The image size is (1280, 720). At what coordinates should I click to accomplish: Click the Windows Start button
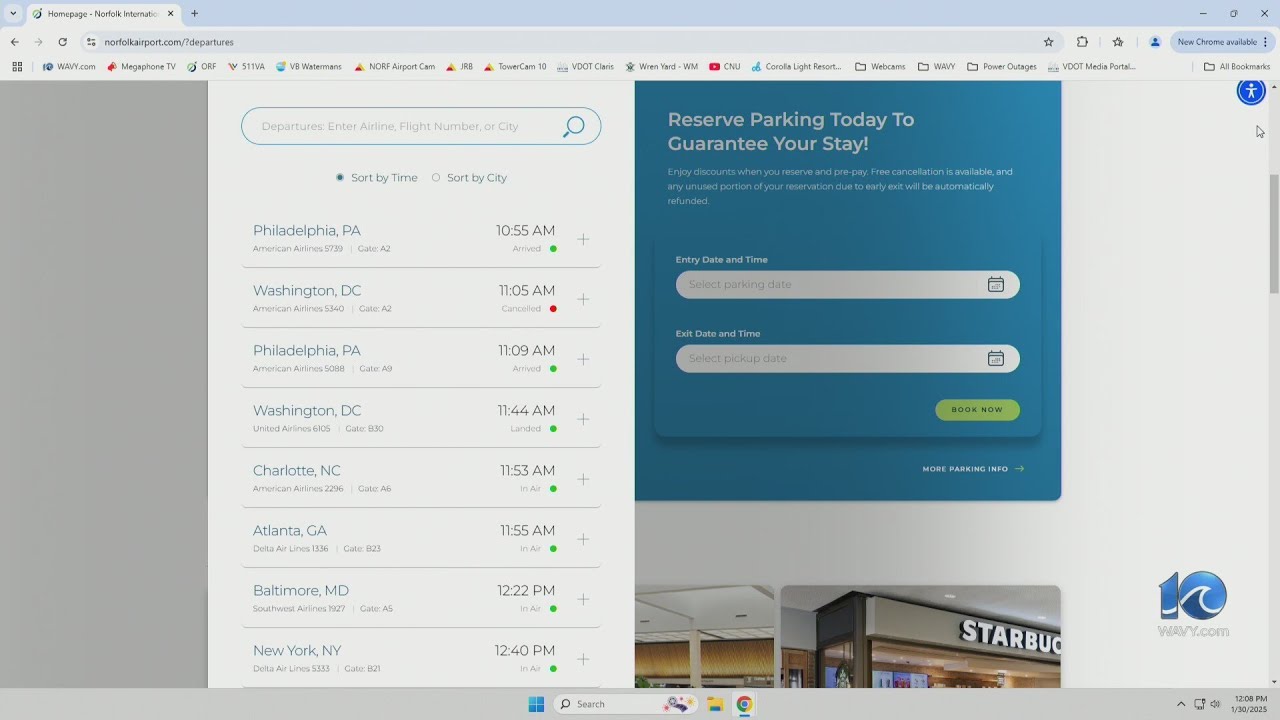point(536,704)
